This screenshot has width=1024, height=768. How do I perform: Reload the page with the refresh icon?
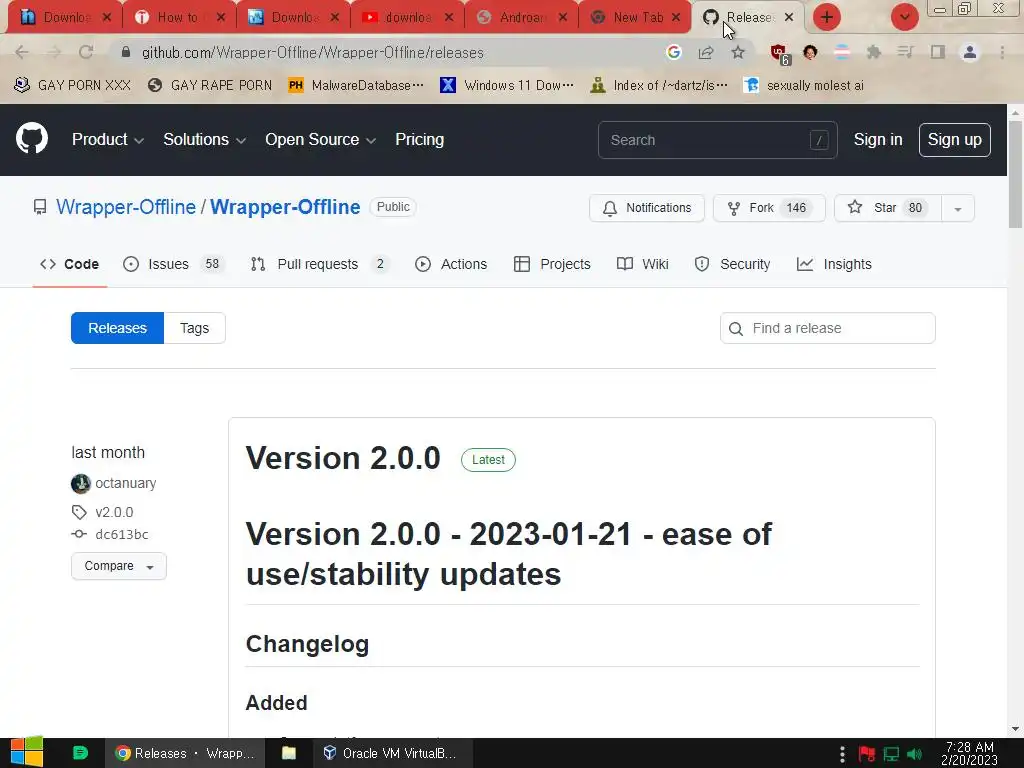point(86,52)
